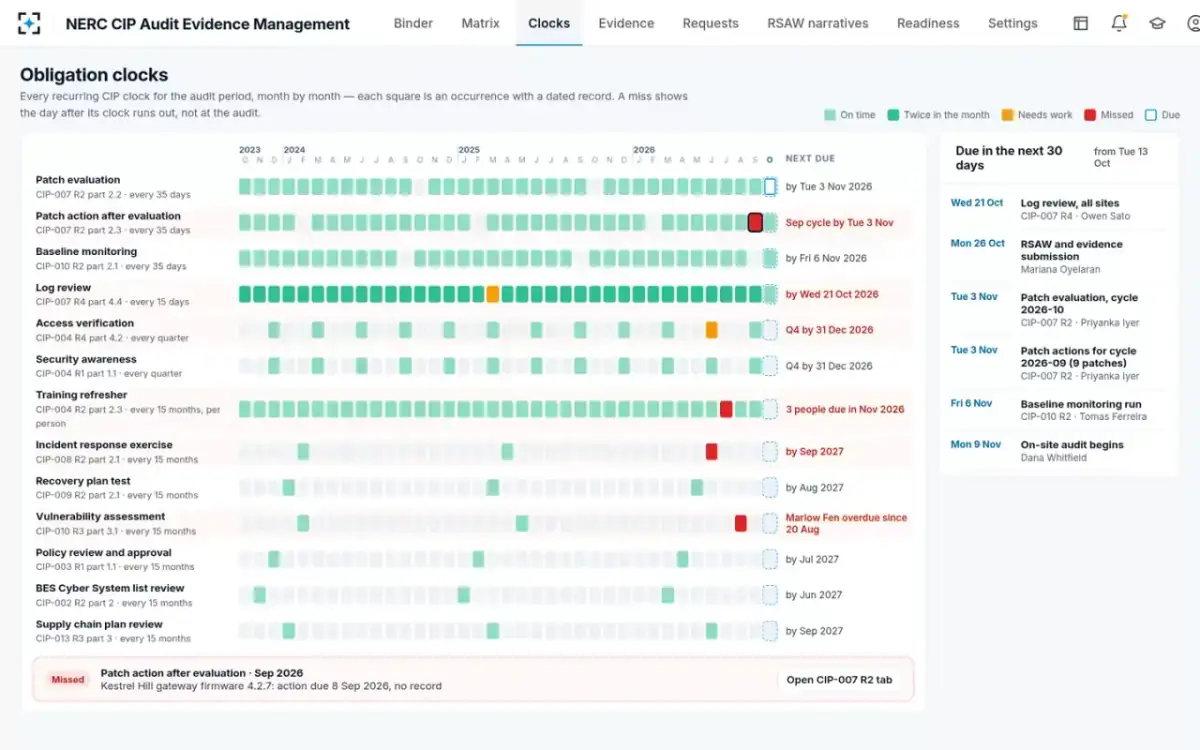The width and height of the screenshot is (1200, 750).
Task: Click 'Sep cycle by Tue 3 Nov' next due text
Action: (839, 223)
